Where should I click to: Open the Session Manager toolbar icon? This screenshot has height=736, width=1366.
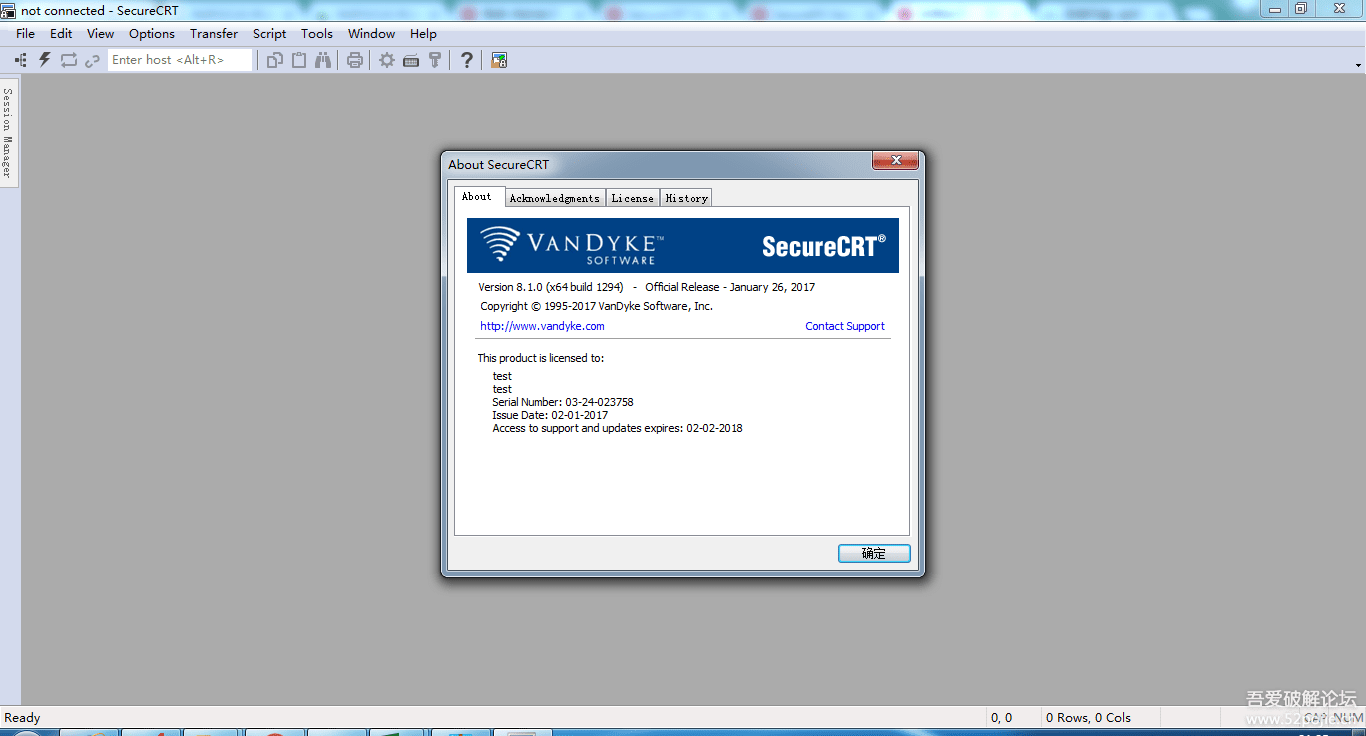coord(21,60)
